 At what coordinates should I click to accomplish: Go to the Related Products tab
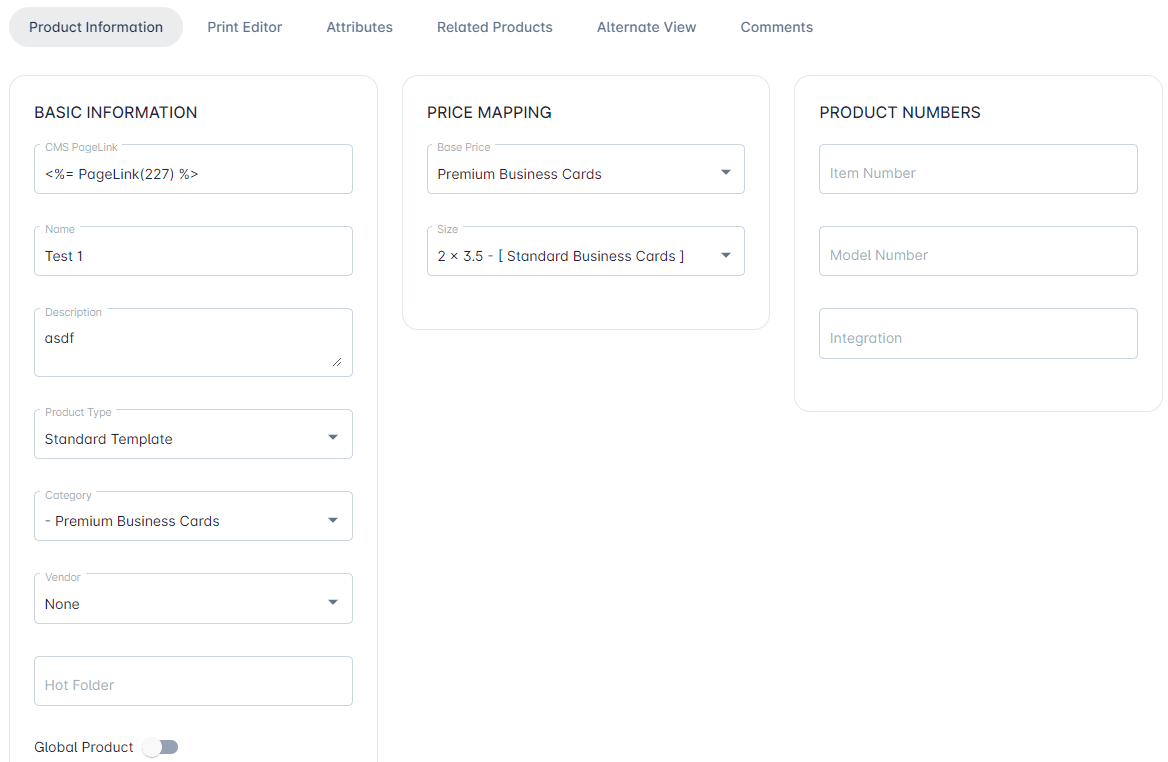(x=494, y=27)
